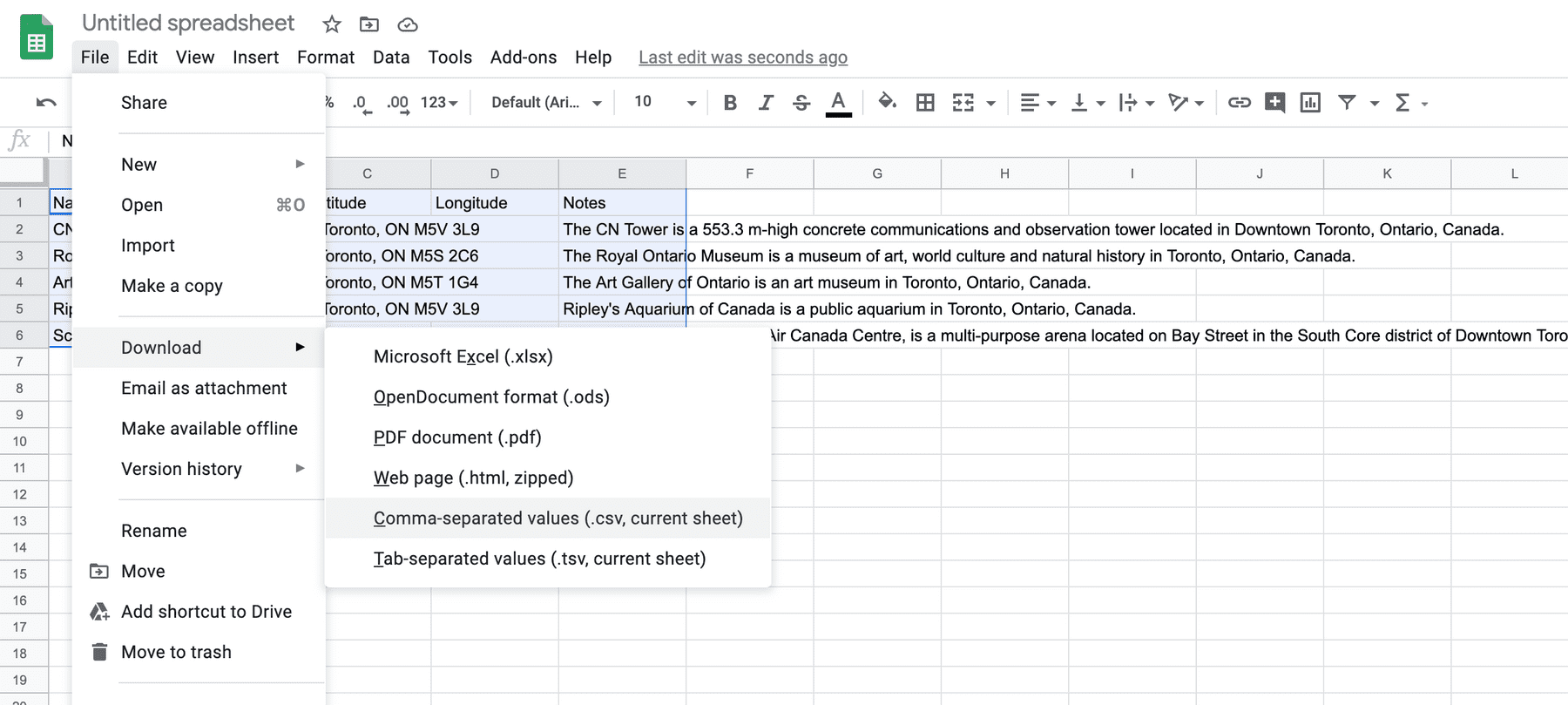Expand Version history submenu
This screenshot has height=705, width=1568.
click(x=199, y=469)
